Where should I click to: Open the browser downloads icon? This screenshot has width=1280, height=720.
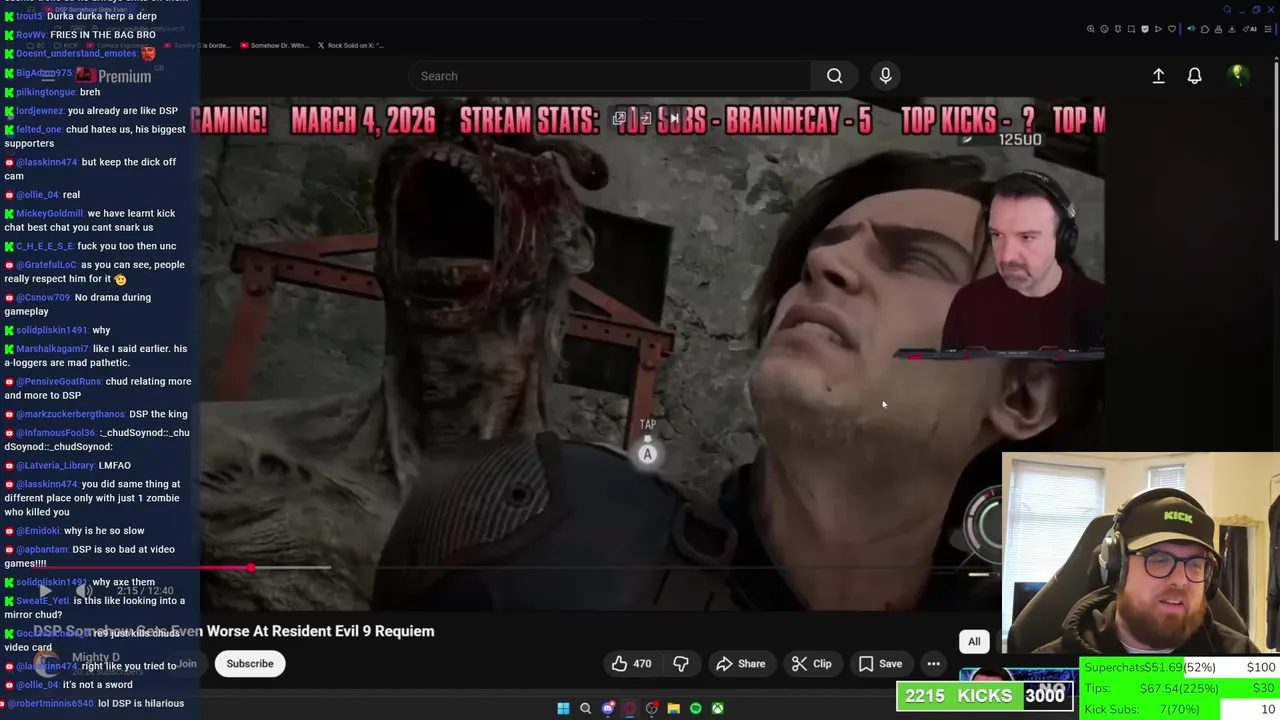[x=1232, y=29]
